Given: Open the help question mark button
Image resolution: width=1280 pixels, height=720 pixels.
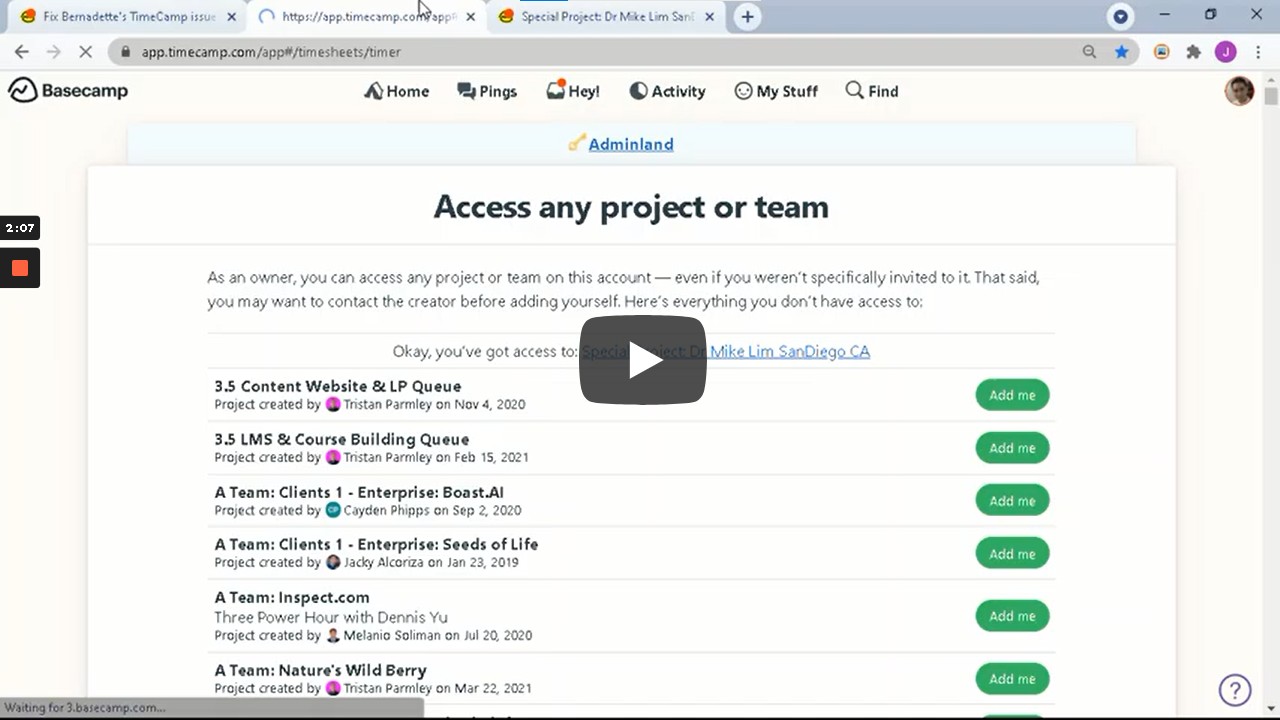Looking at the screenshot, I should [x=1235, y=690].
